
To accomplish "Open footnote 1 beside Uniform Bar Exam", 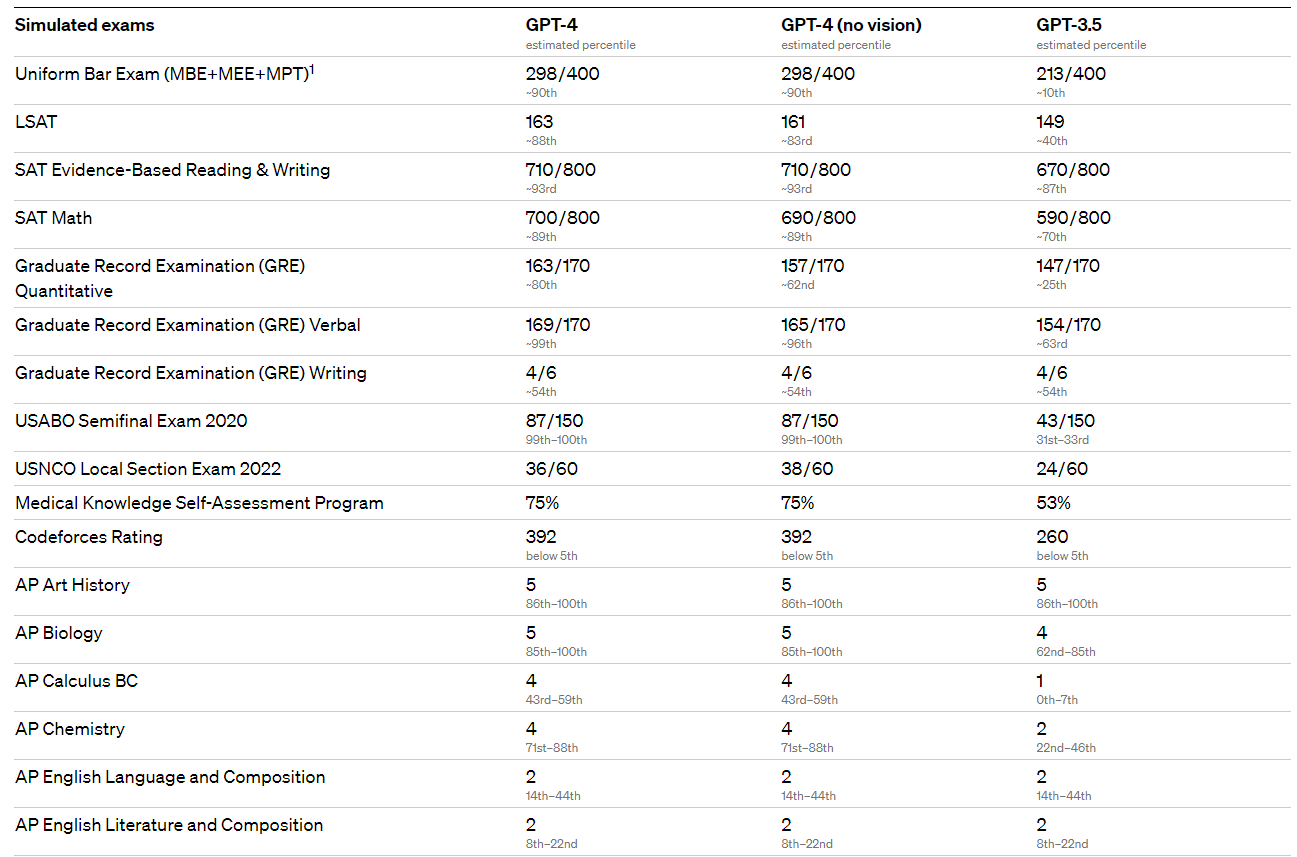I will pos(311,69).
